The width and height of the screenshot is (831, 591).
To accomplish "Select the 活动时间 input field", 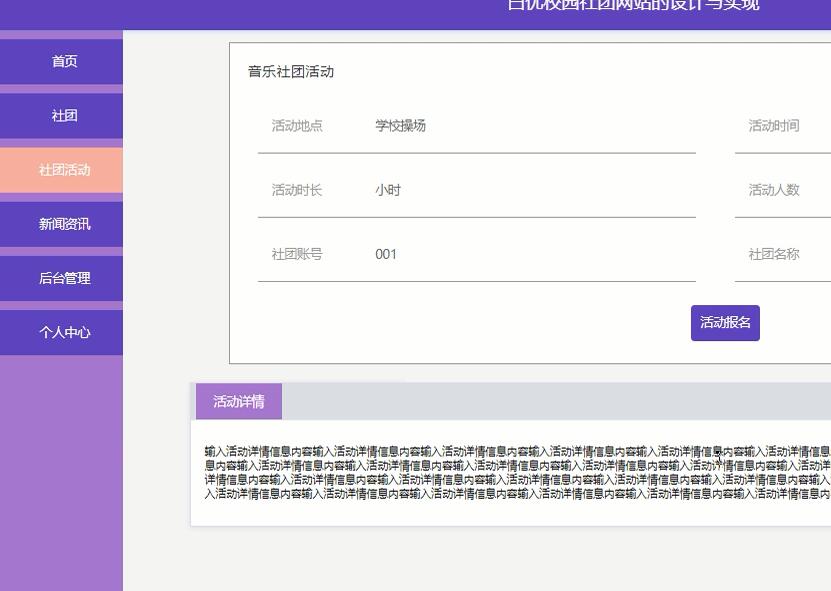I will [x=800, y=125].
